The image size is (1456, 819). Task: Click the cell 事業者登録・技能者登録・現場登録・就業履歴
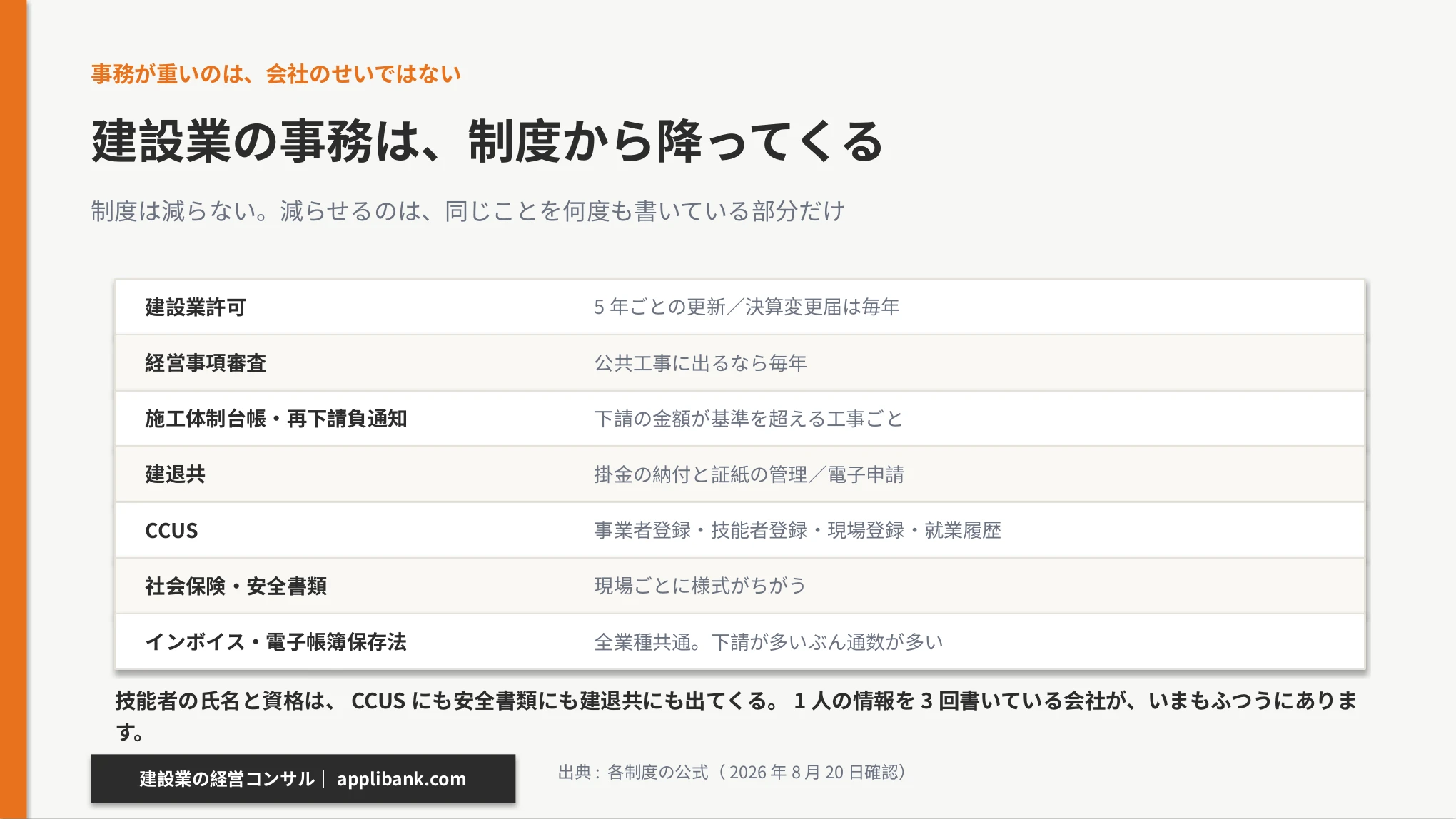[797, 530]
